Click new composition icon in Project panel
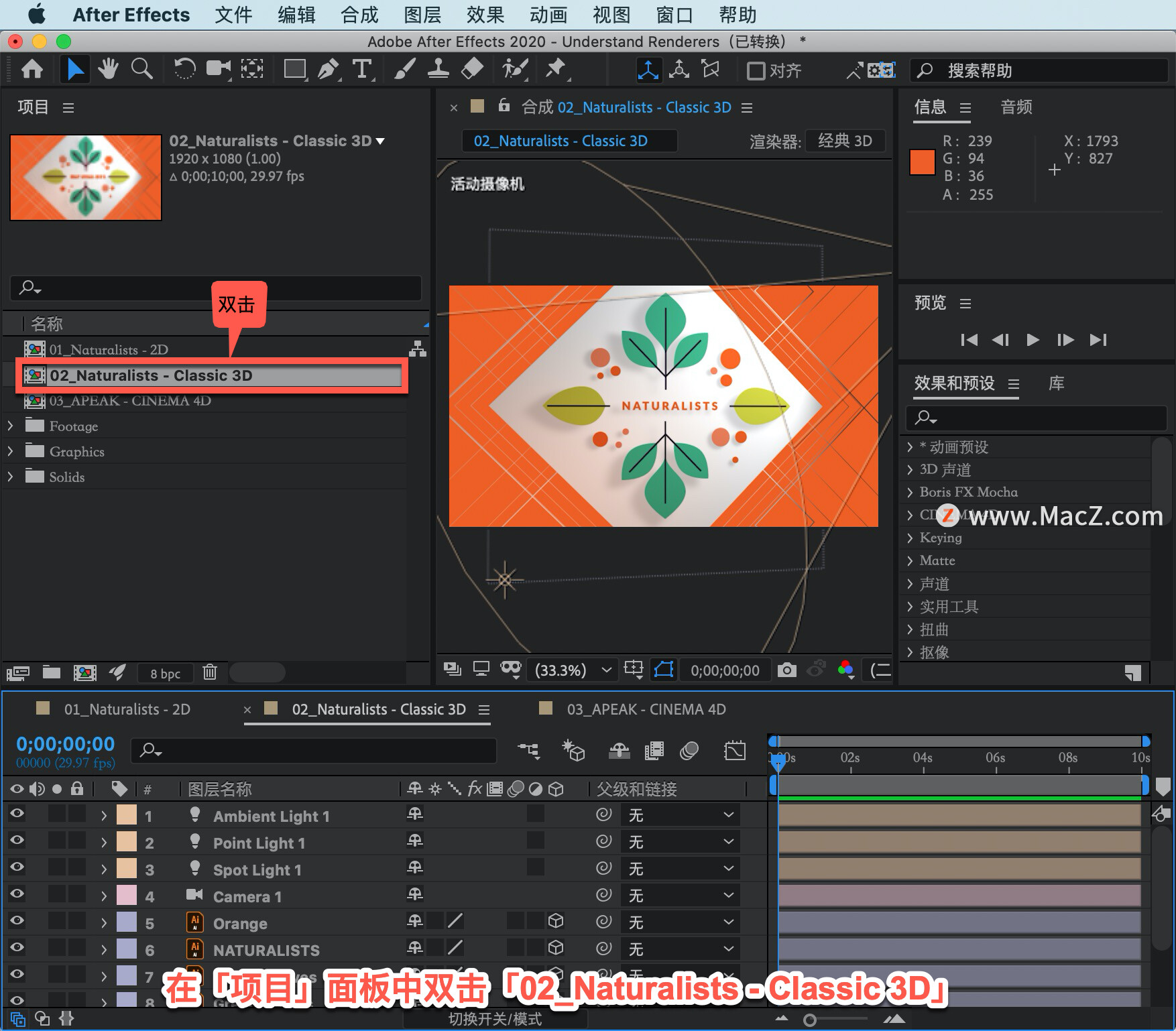The width and height of the screenshot is (1176, 1031). 84,672
